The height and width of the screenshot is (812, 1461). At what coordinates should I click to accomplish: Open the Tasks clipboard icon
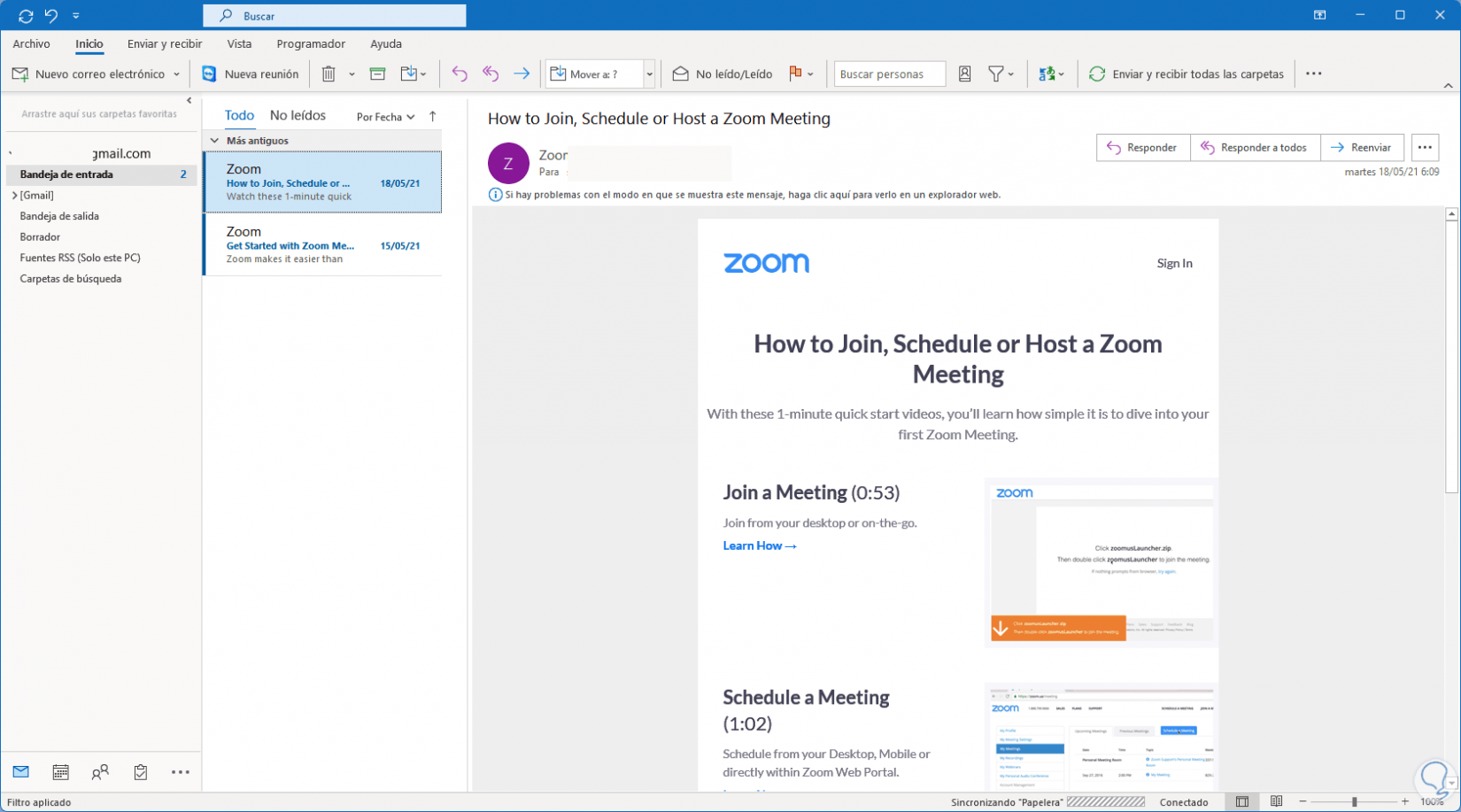[141, 772]
